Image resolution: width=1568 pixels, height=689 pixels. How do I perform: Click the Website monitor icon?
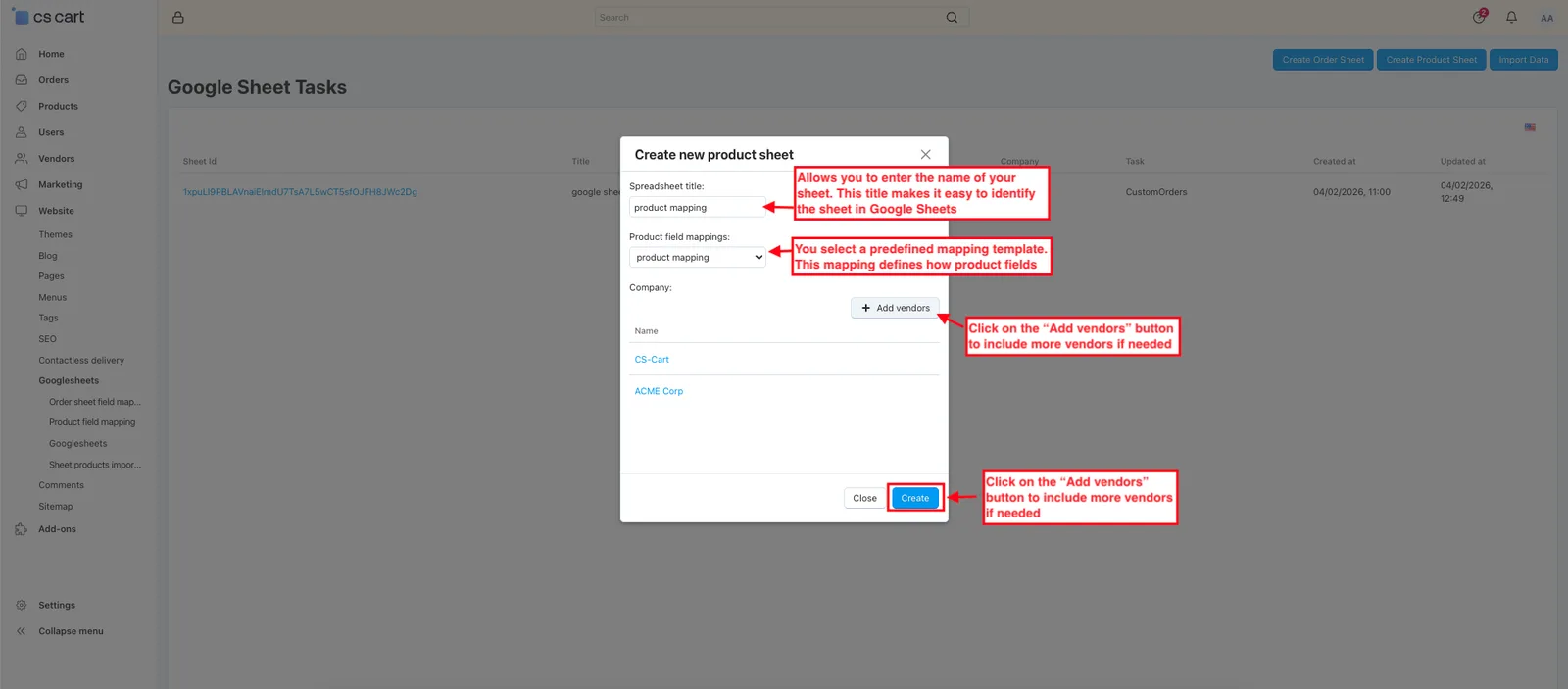click(x=22, y=211)
